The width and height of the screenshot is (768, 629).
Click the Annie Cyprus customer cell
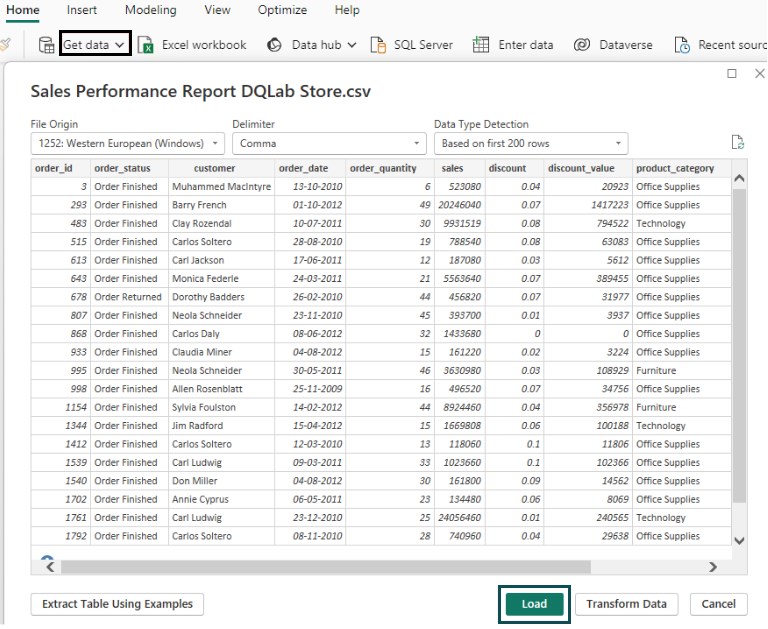pyautogui.click(x=221, y=499)
